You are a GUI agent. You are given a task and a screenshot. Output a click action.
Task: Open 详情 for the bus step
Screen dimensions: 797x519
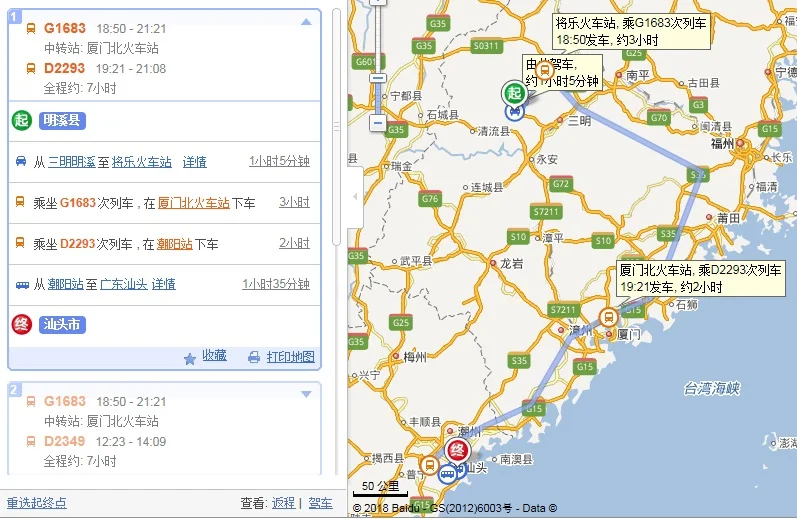coord(164,284)
